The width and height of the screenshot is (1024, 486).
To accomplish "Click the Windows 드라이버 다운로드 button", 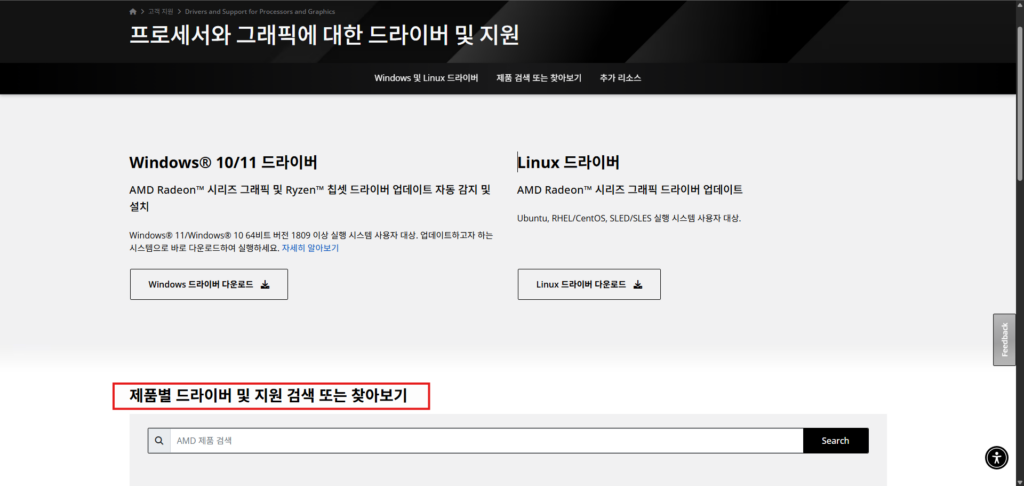I will [209, 284].
